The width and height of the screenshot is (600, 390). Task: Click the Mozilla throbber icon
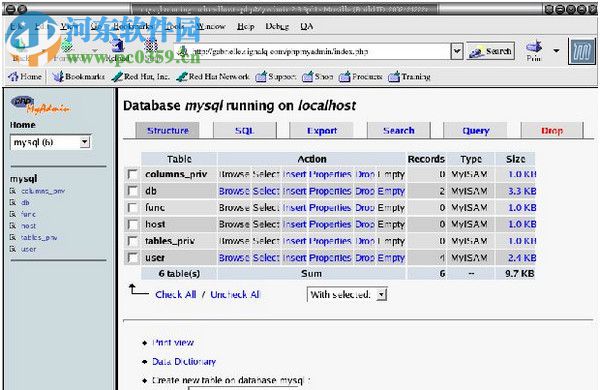click(x=582, y=51)
